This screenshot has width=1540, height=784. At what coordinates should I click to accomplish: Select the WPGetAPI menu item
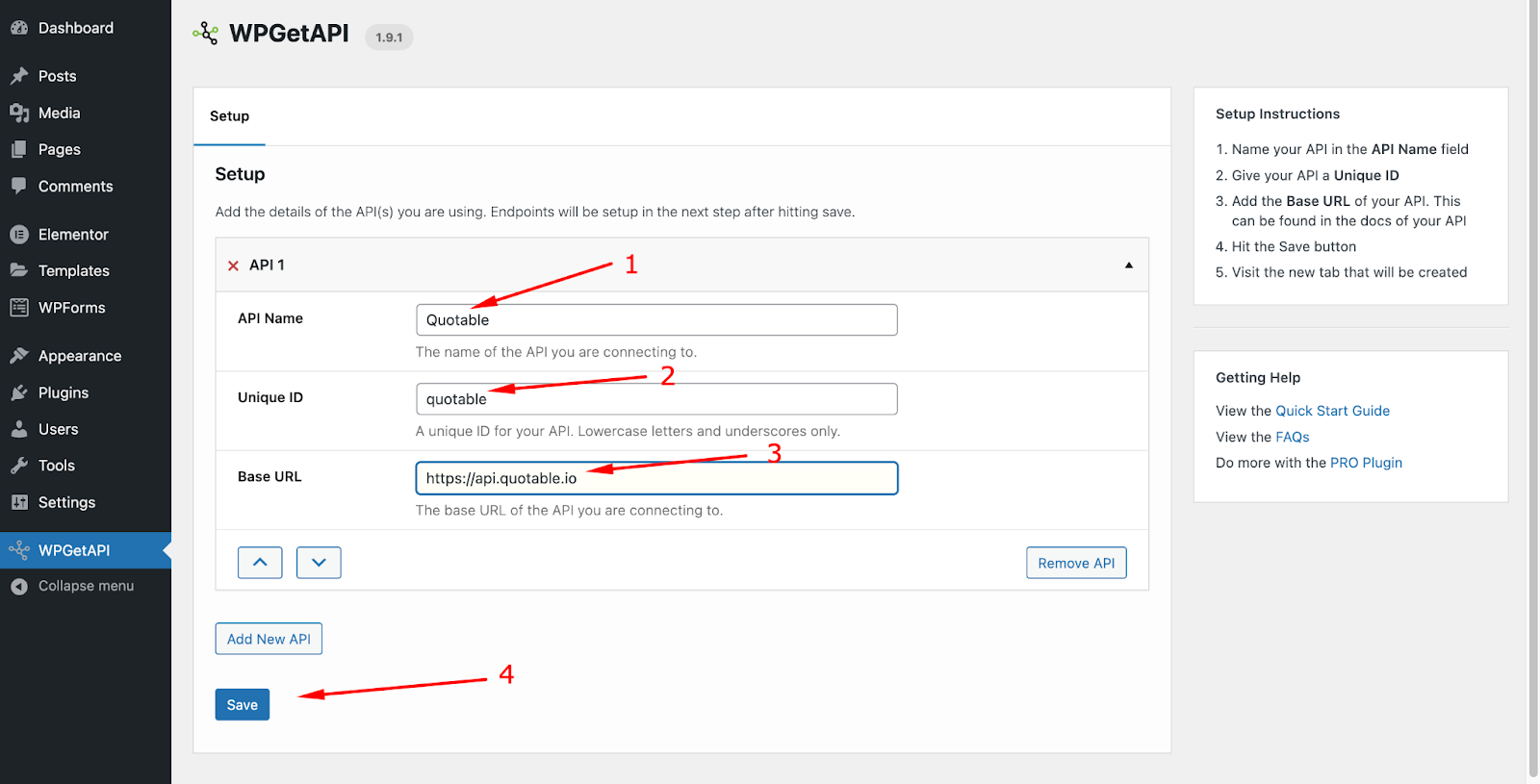(x=86, y=550)
